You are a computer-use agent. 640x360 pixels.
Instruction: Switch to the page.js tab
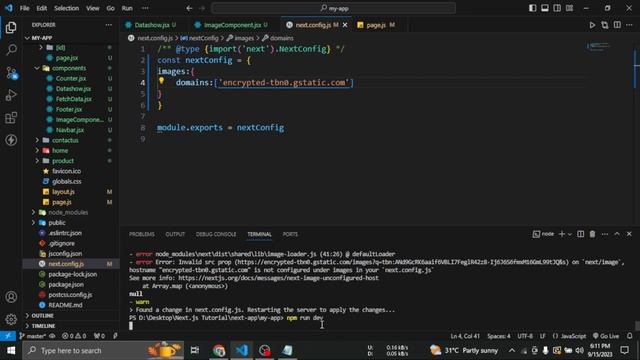point(376,25)
